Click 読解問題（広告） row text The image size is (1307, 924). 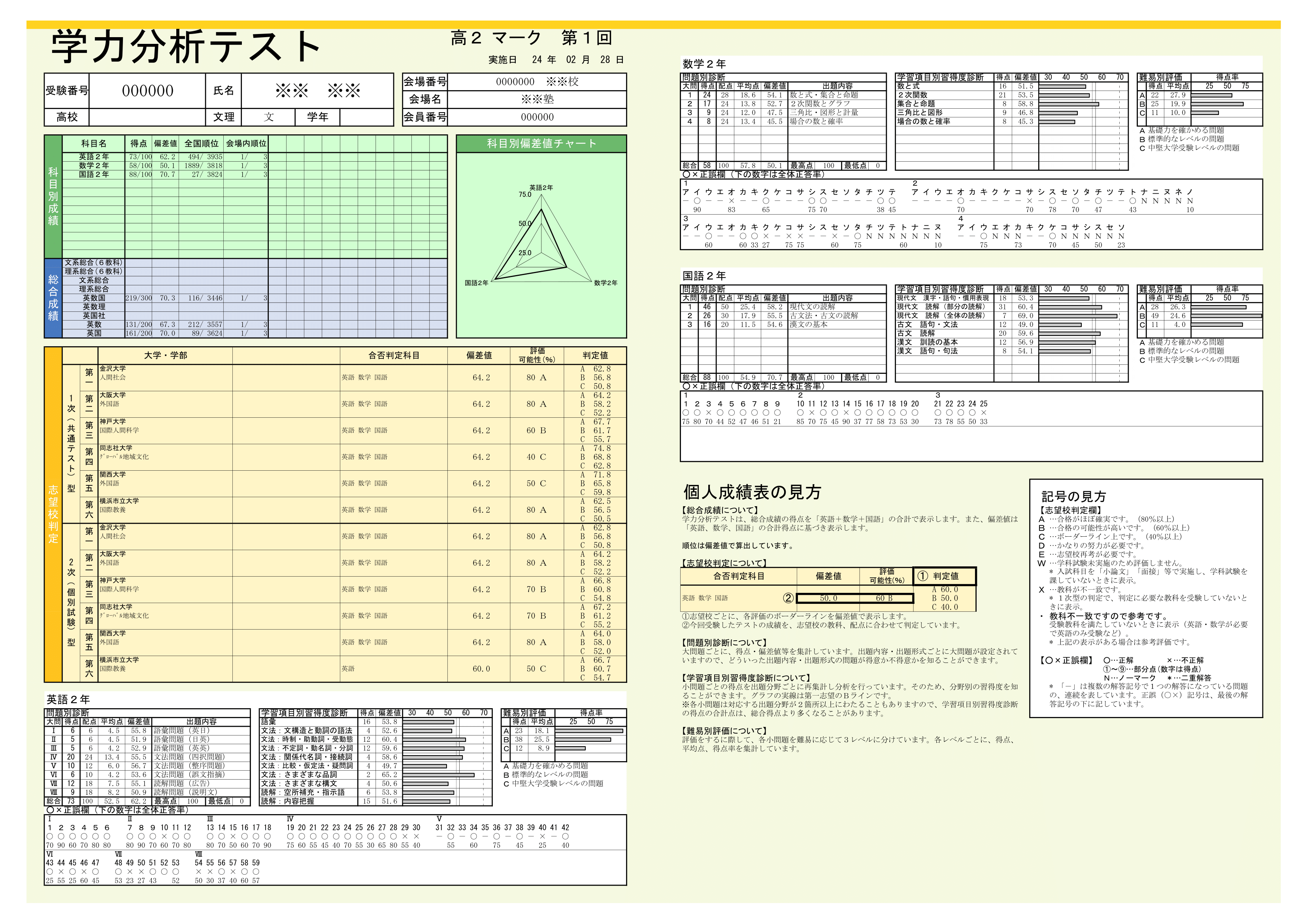tap(181, 783)
